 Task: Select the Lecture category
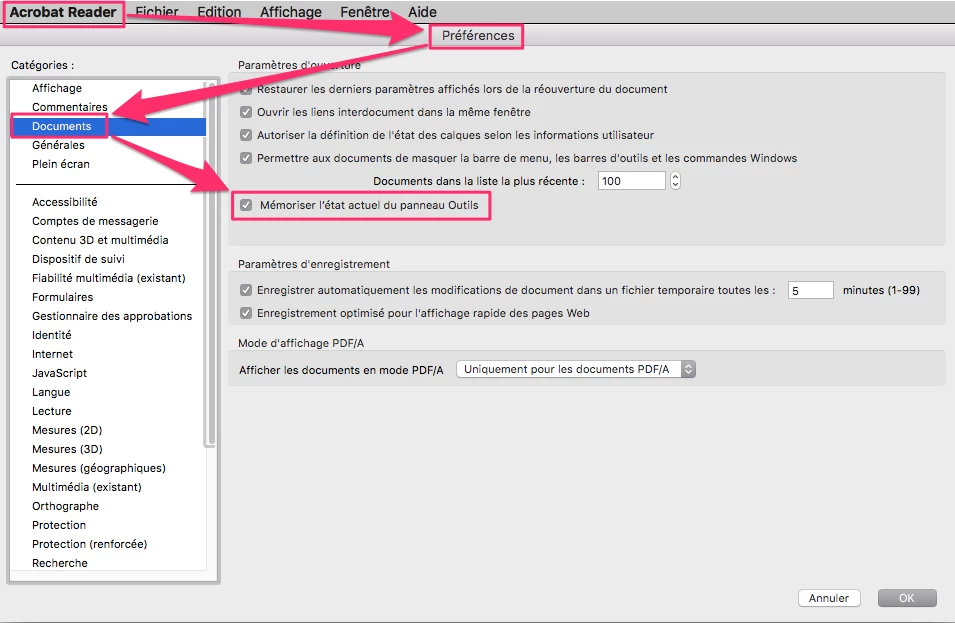click(x=52, y=411)
